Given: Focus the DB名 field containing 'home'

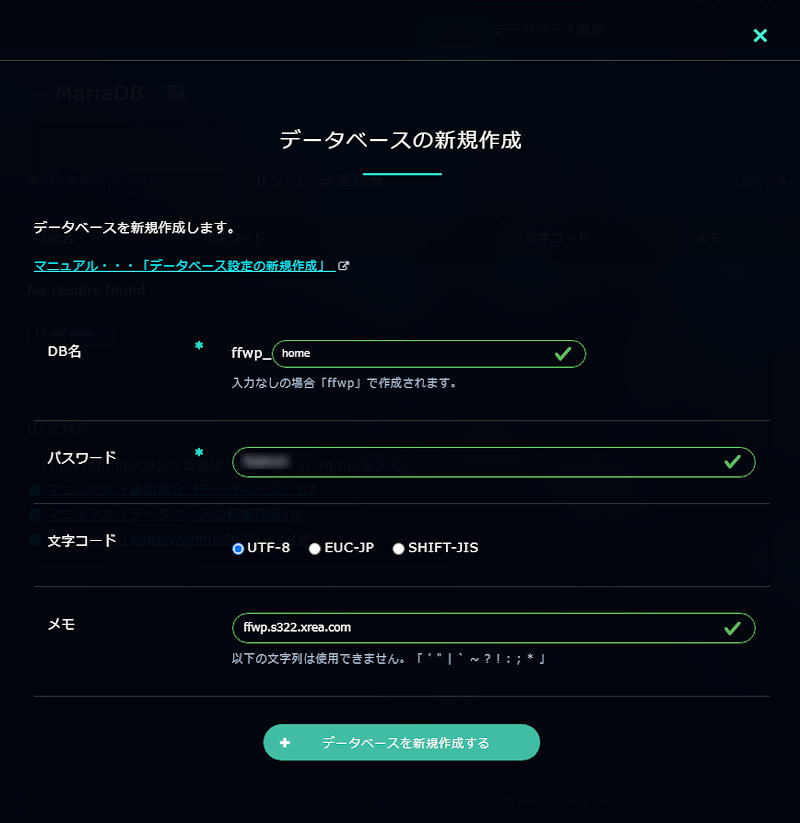Looking at the screenshot, I should 410,353.
